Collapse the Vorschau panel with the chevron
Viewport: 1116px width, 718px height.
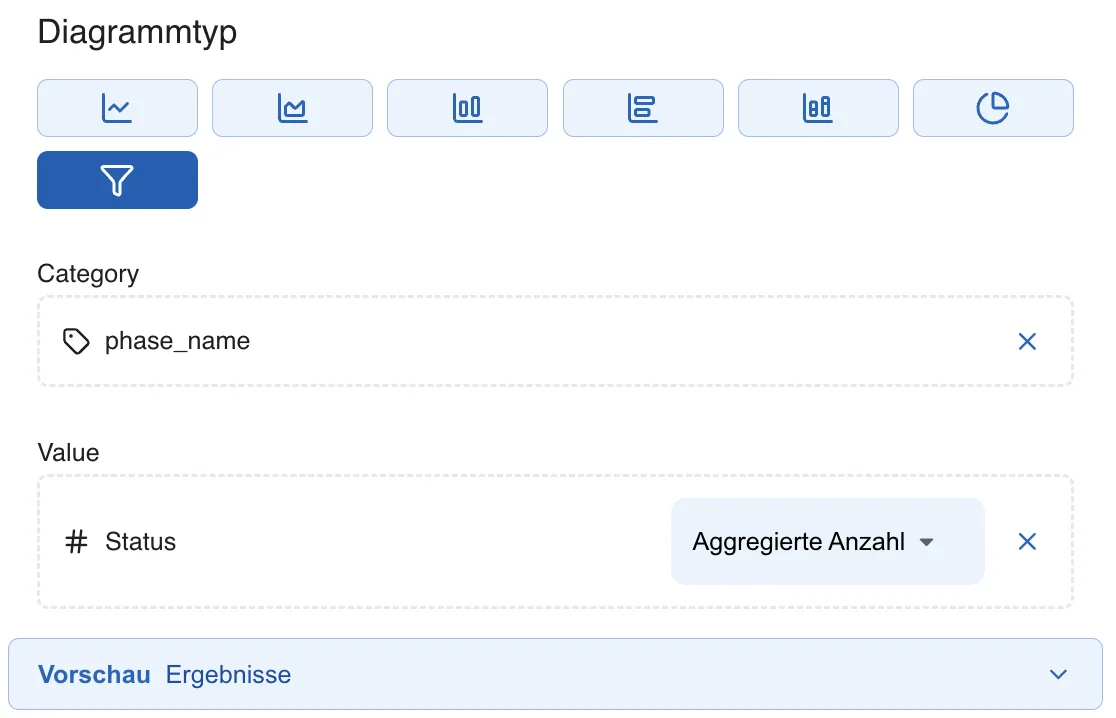1058,675
